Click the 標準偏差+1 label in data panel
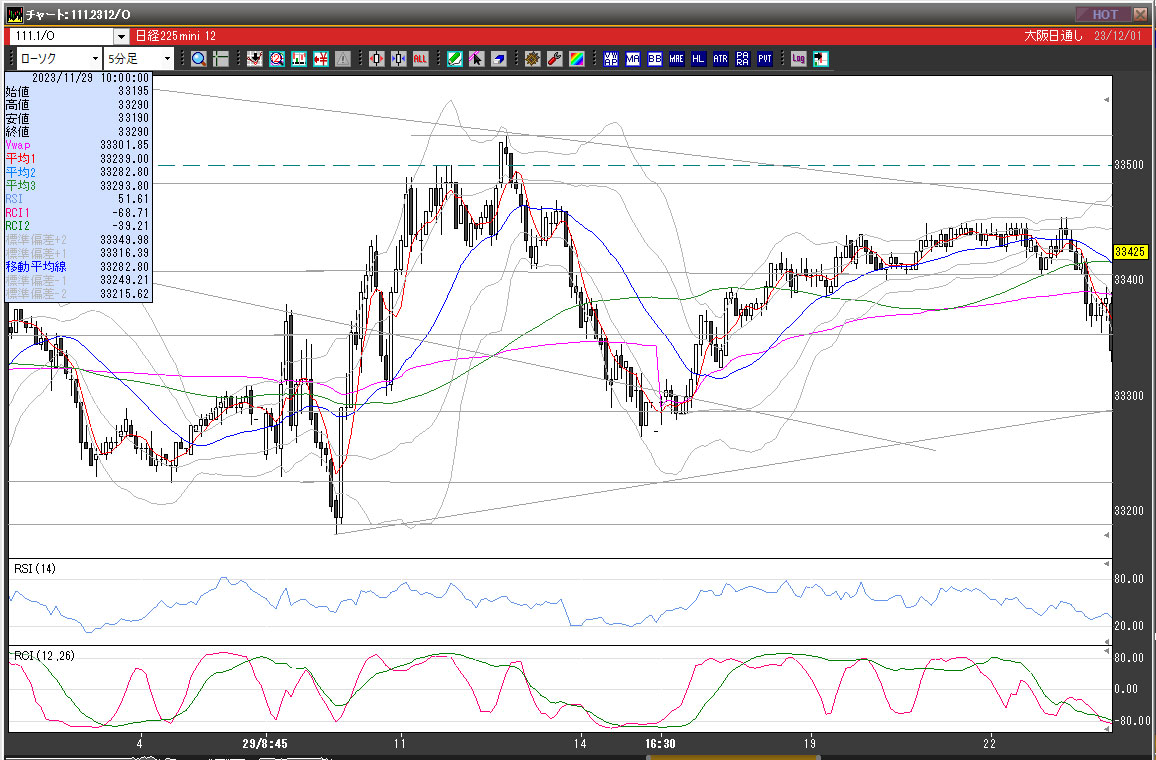The image size is (1156, 760). [x=36, y=253]
